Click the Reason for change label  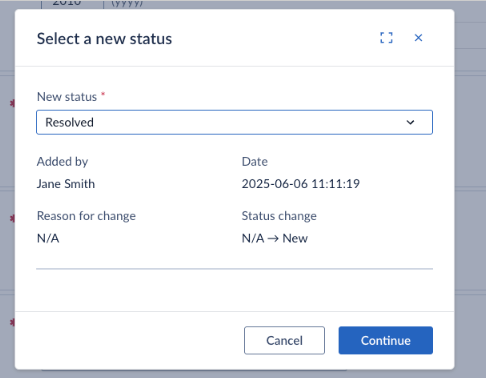point(86,216)
